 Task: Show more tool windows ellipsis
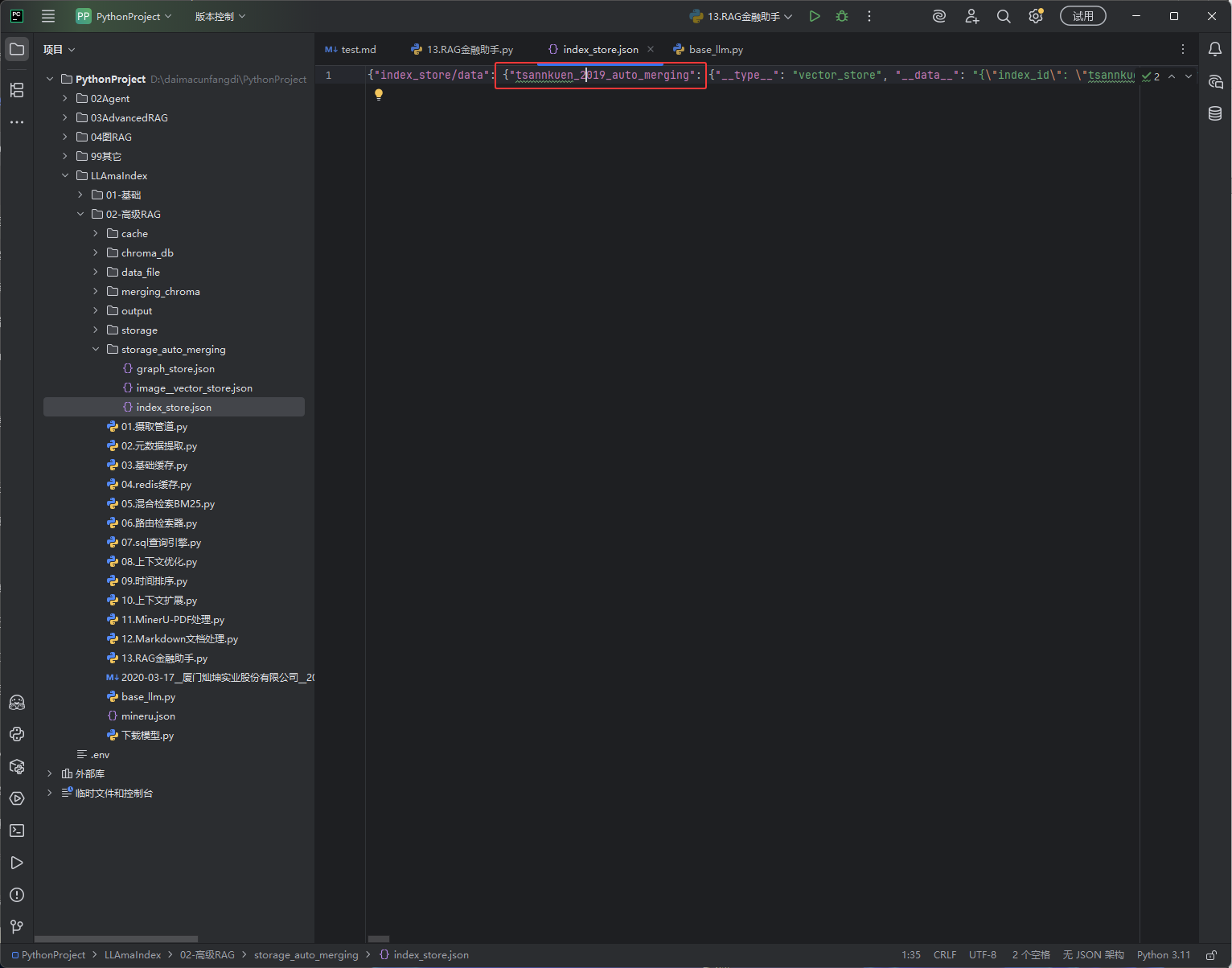point(17,122)
